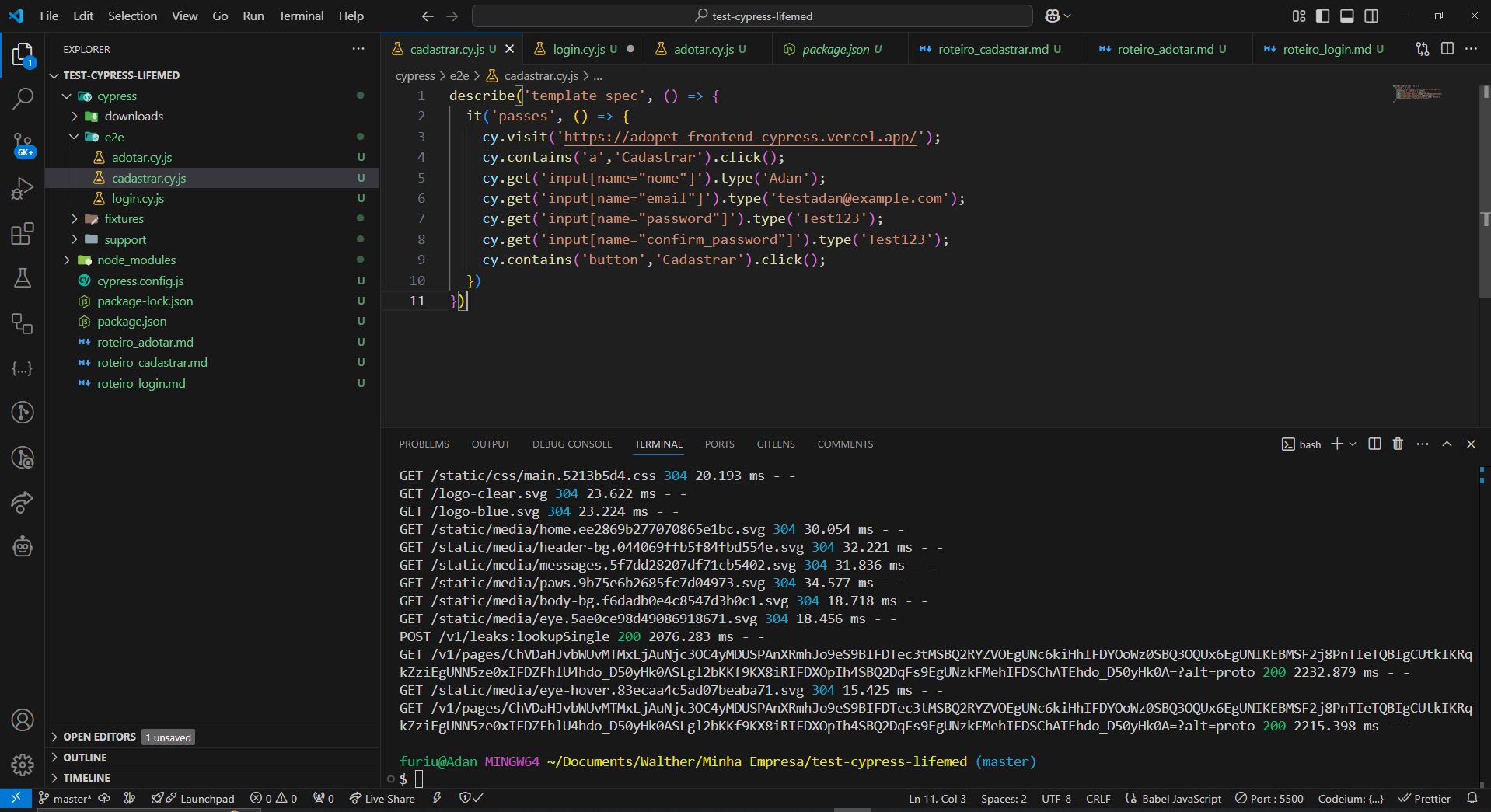Click Live Share in status bar
The width and height of the screenshot is (1491, 812).
tap(382, 798)
